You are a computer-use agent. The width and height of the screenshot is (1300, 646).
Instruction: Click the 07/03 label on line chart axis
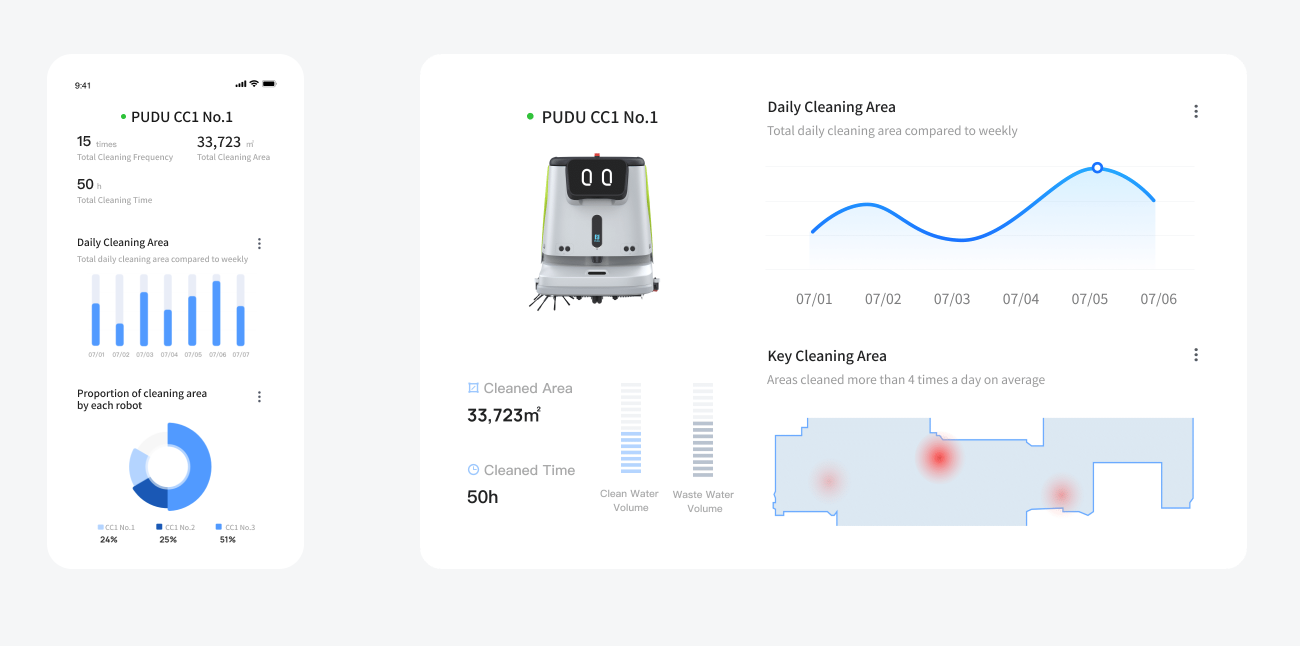point(952,299)
